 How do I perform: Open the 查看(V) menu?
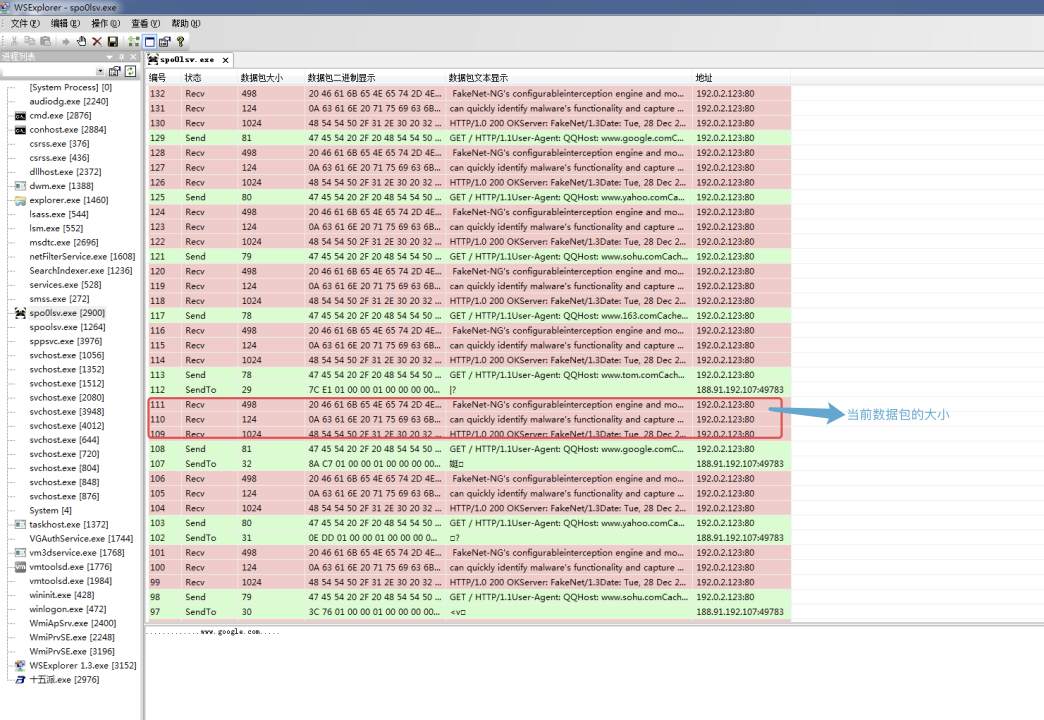pos(146,23)
